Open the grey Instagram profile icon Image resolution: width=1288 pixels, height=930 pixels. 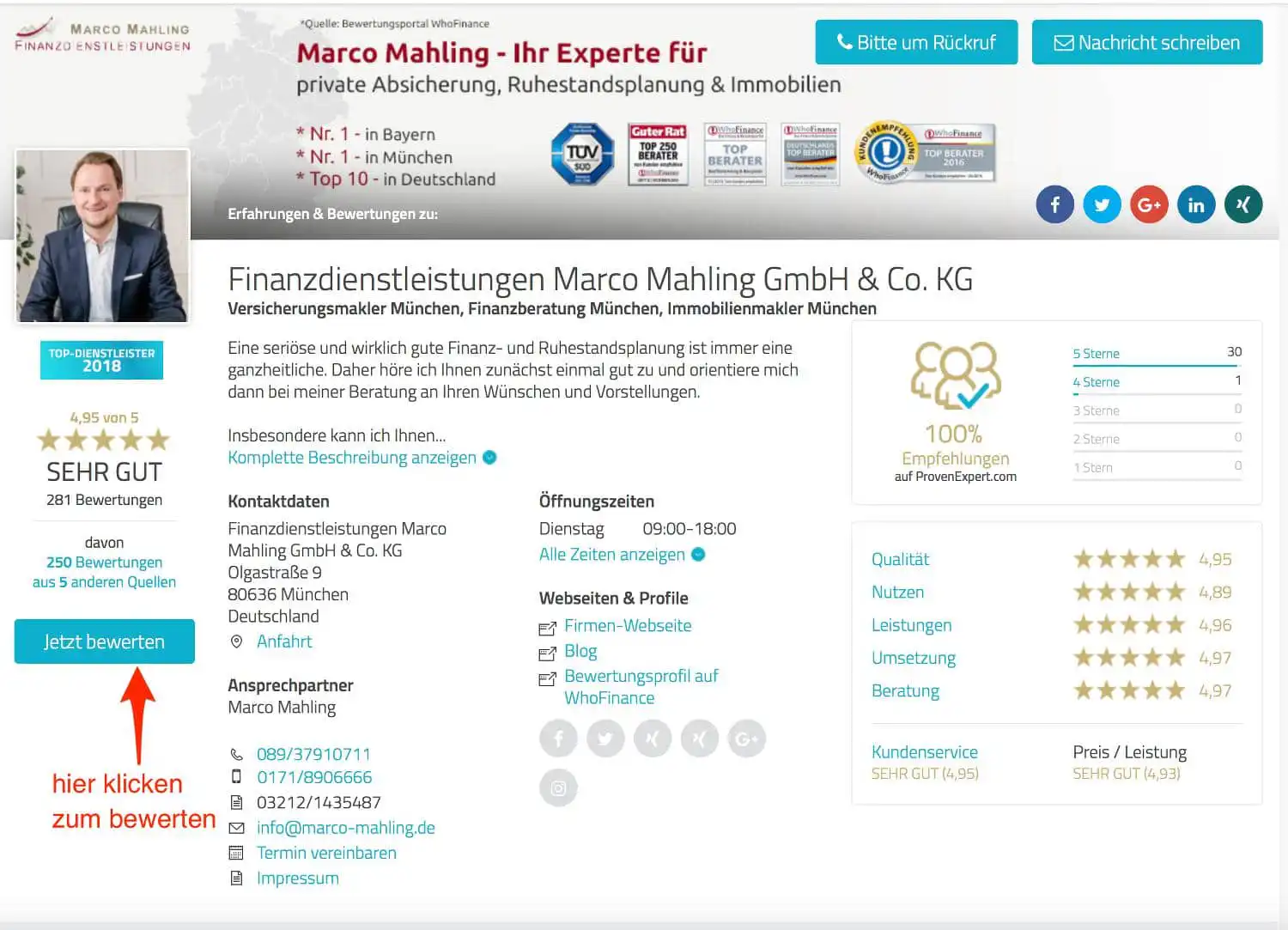(x=558, y=787)
